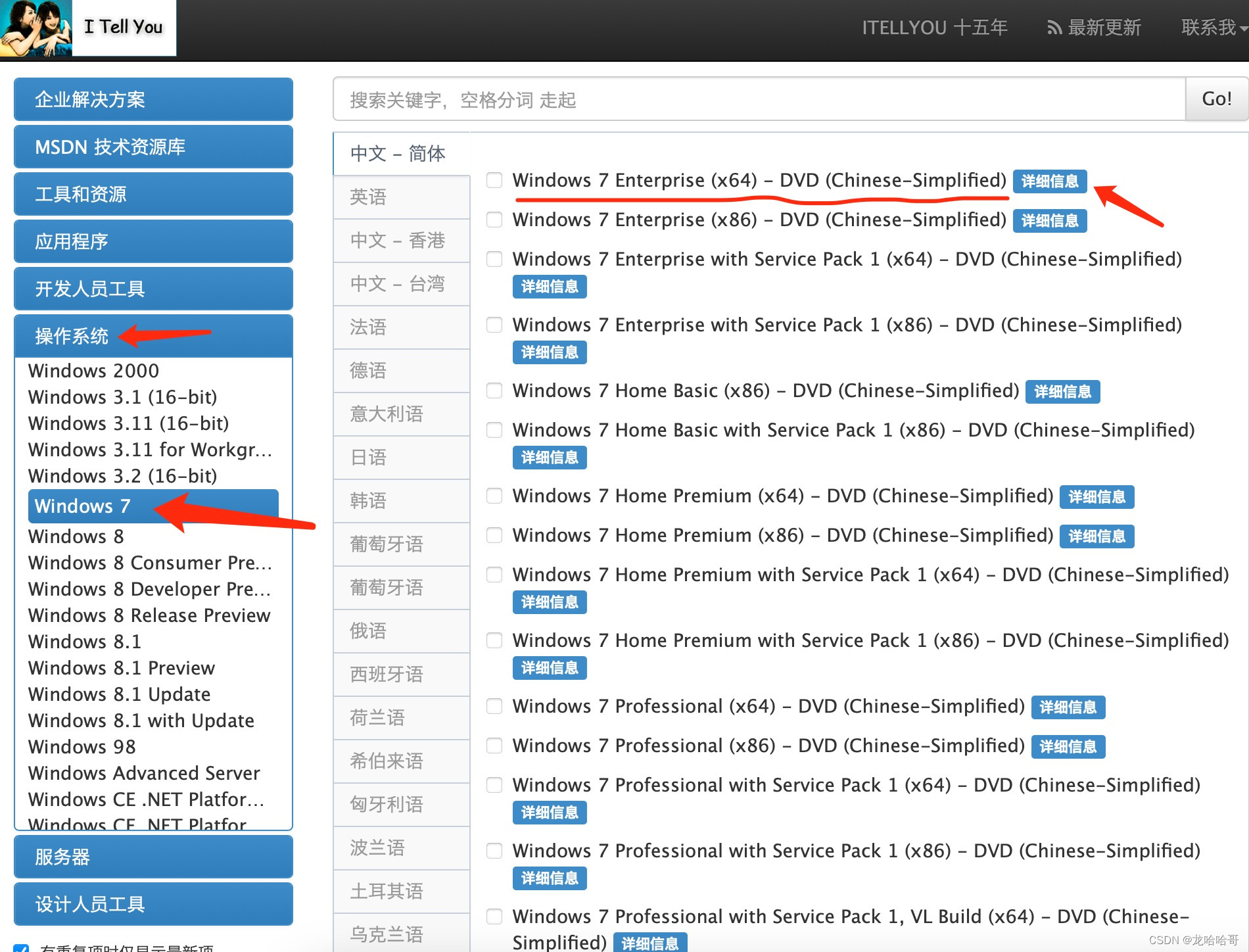This screenshot has width=1249, height=952.
Task: Open 详细信息 for Home Basic (x86)
Action: [1063, 392]
